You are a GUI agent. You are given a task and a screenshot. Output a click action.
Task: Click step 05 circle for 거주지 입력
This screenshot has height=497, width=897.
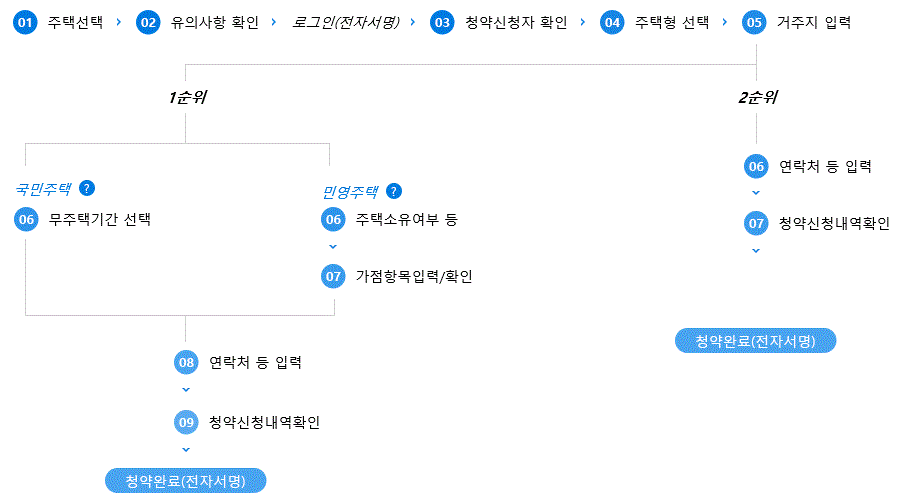tap(754, 23)
